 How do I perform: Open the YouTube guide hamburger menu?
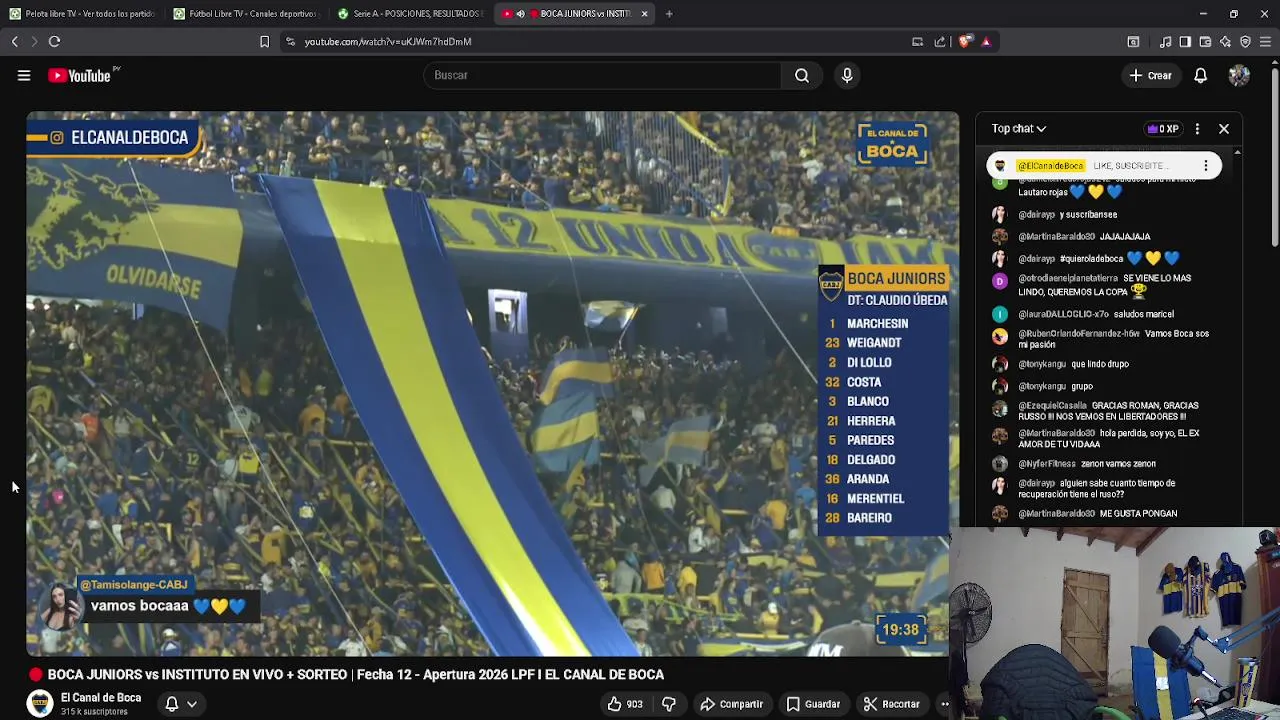[x=24, y=75]
